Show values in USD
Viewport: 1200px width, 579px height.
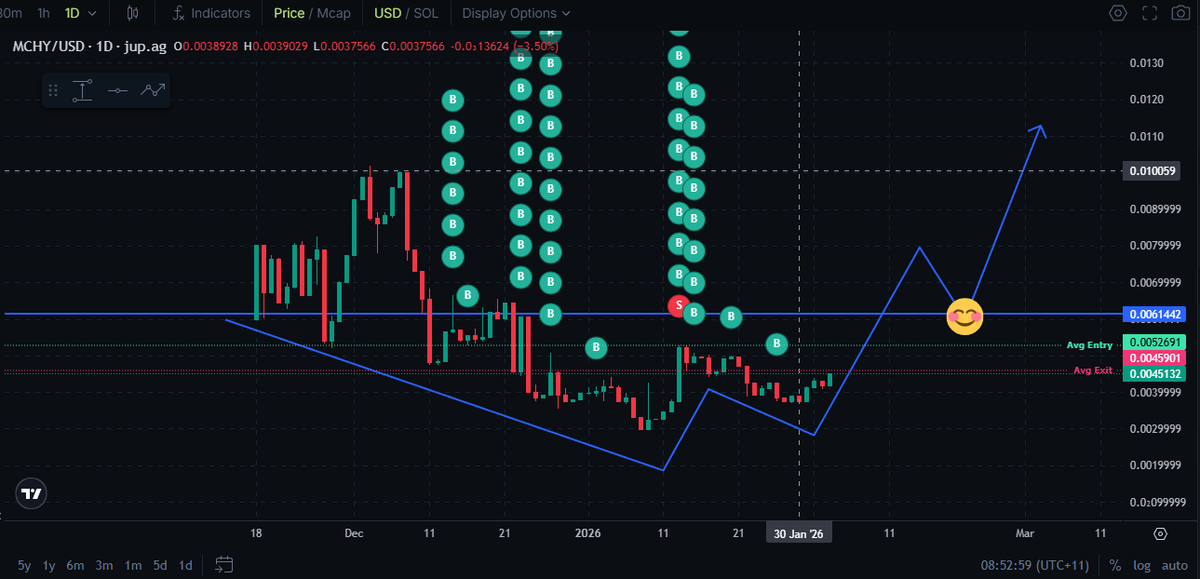click(387, 14)
